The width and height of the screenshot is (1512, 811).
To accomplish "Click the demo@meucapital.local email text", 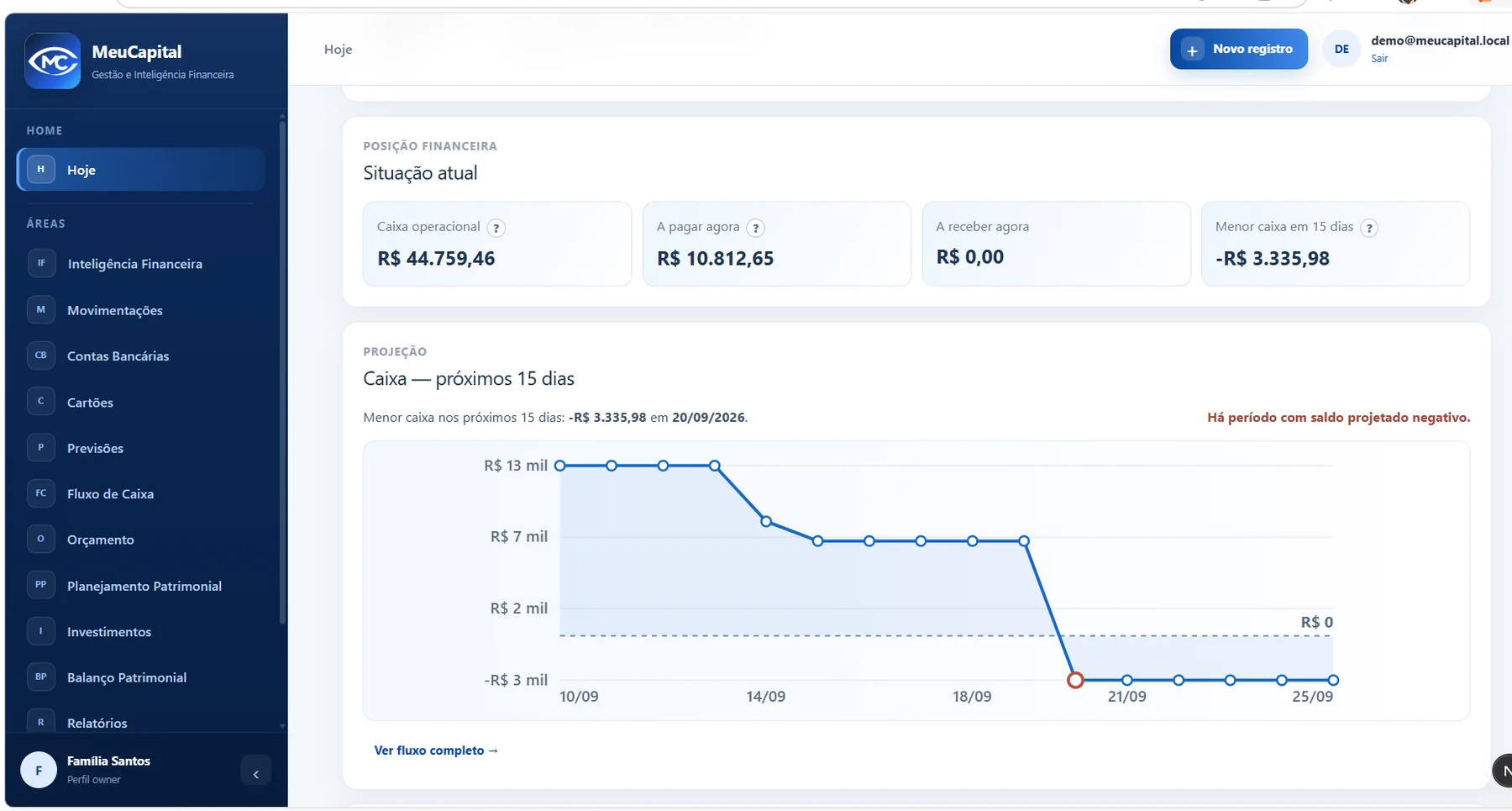I will point(1440,40).
